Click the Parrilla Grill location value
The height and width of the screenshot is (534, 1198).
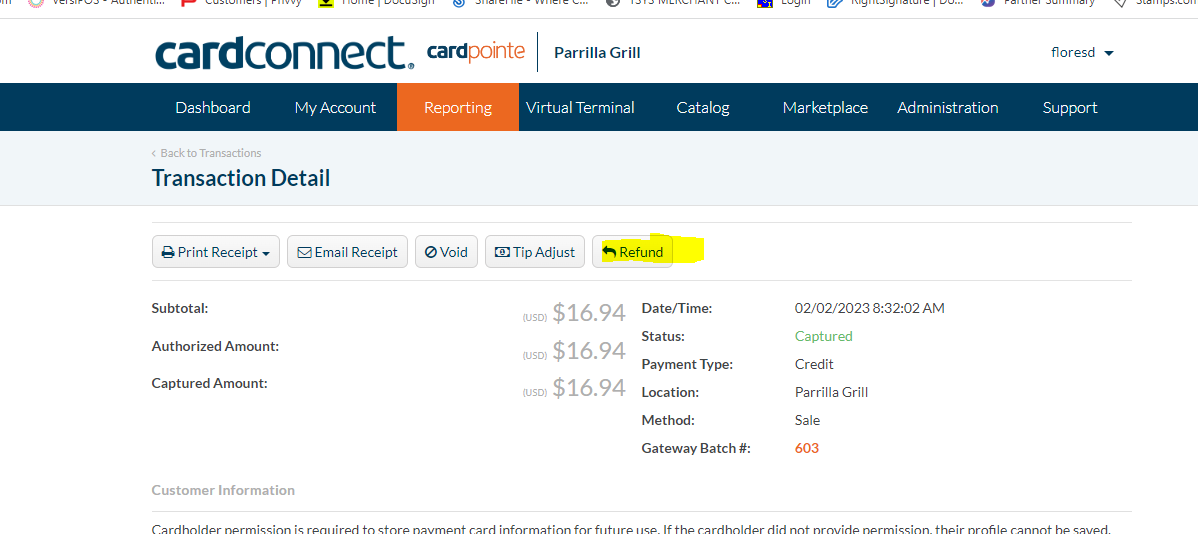(x=831, y=393)
